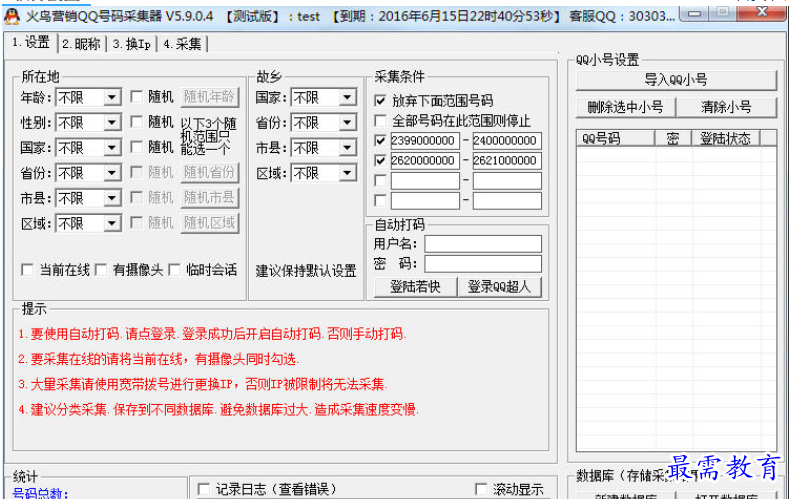Expand the 市县 dropdown under 故乡
The width and height of the screenshot is (789, 499).
pyautogui.click(x=347, y=147)
